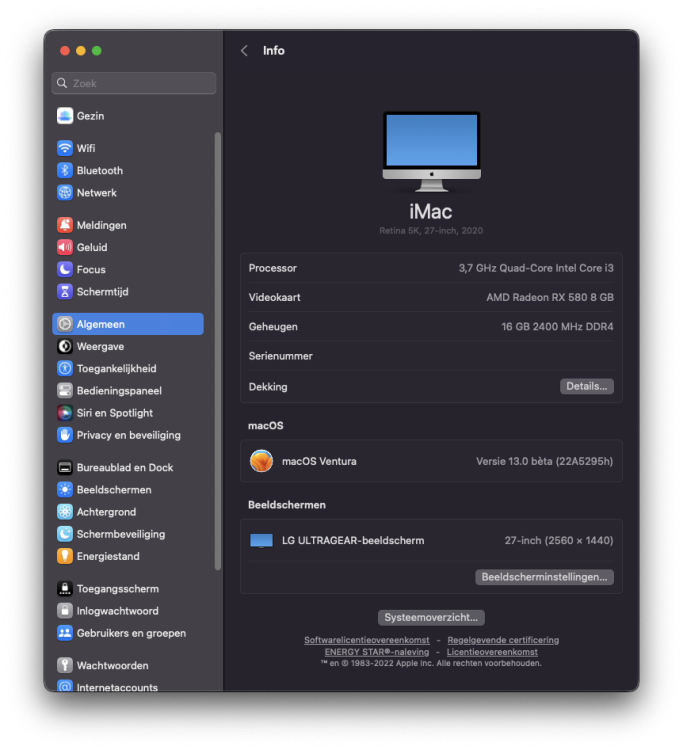The image size is (683, 750).
Task: Click the Videokaart row label
Action: (275, 298)
